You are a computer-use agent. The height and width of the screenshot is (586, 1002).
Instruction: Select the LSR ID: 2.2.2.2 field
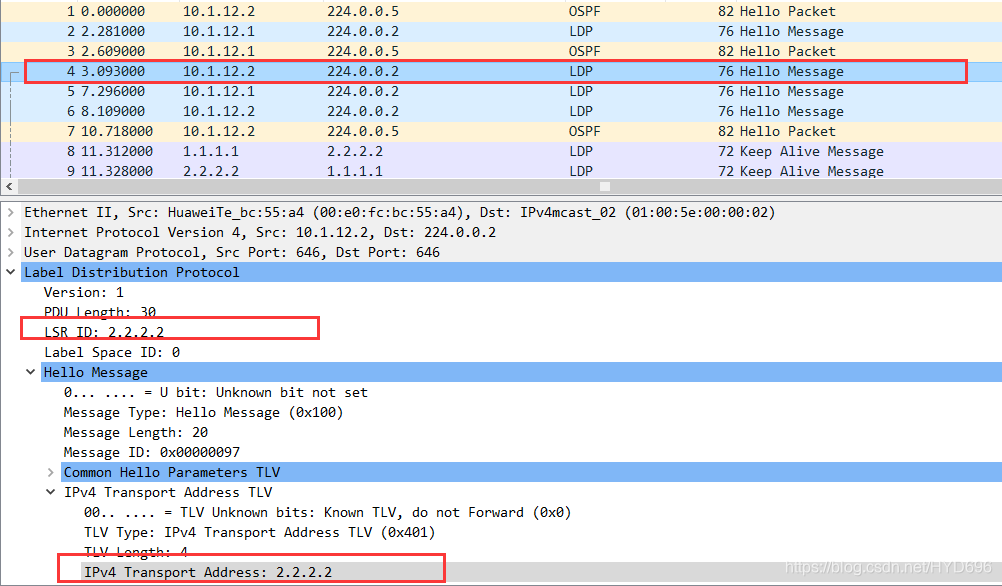[104, 332]
